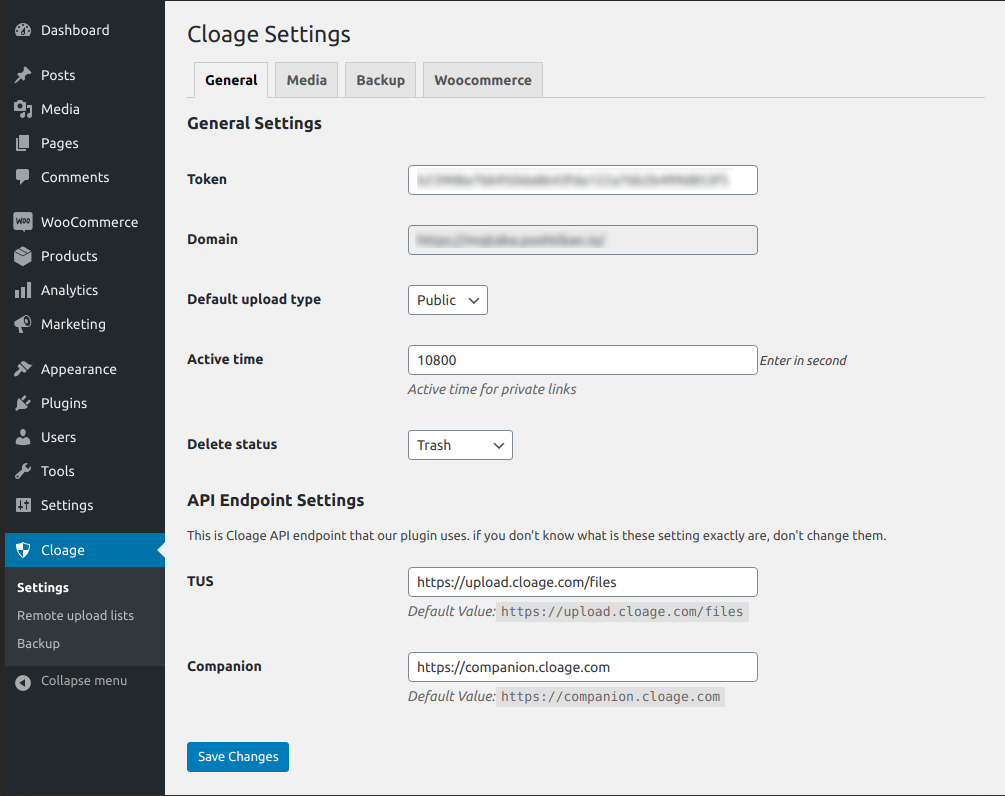
Task: Switch to the Media settings tab
Action: click(x=306, y=80)
